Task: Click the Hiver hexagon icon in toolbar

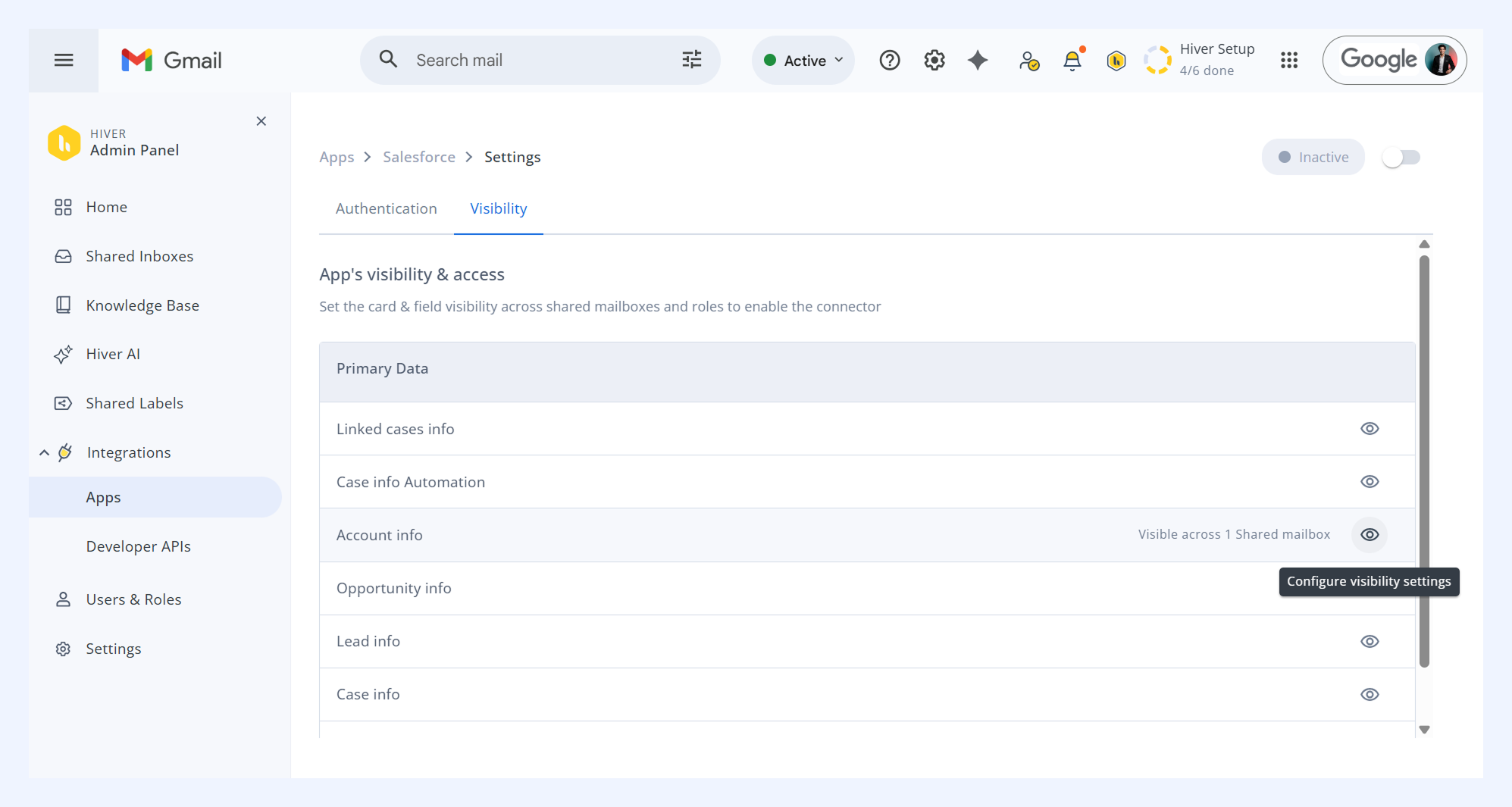Action: pos(1116,60)
